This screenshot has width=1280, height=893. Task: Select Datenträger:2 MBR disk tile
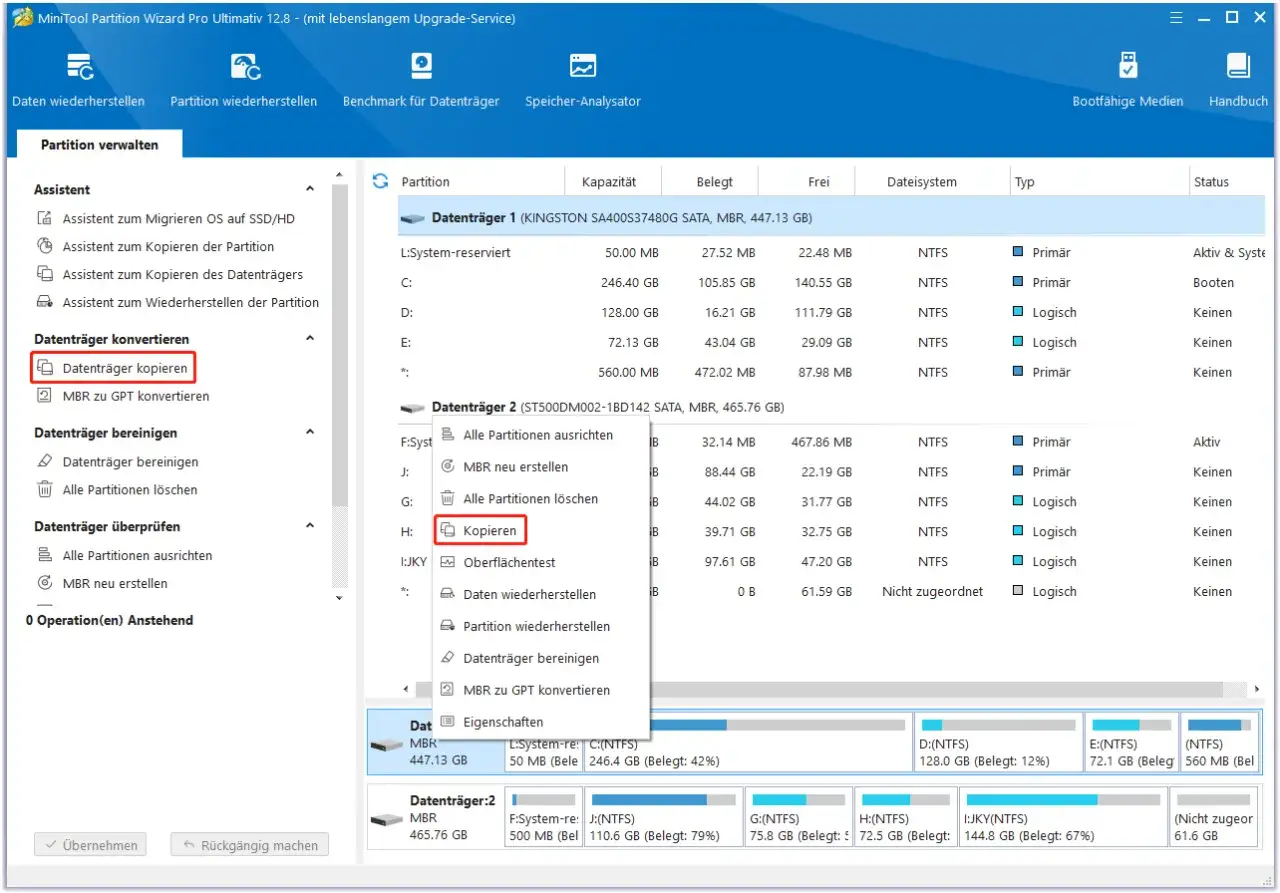pyautogui.click(x=436, y=816)
